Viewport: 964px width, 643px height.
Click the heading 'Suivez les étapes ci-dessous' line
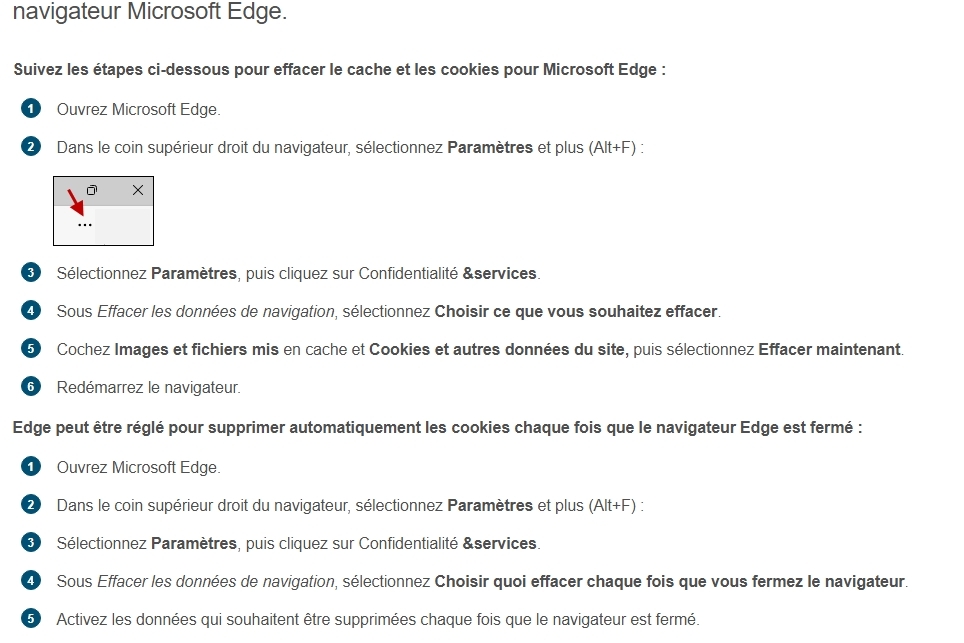point(340,70)
